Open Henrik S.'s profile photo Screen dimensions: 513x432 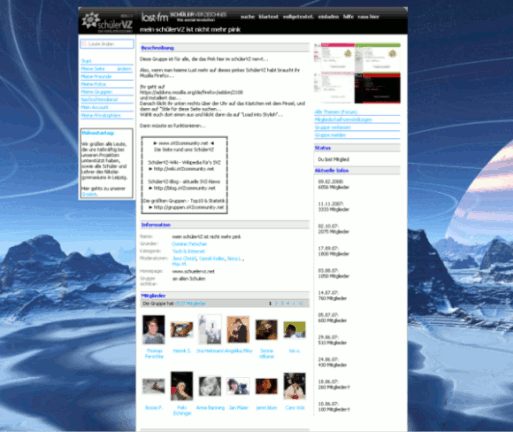point(182,329)
